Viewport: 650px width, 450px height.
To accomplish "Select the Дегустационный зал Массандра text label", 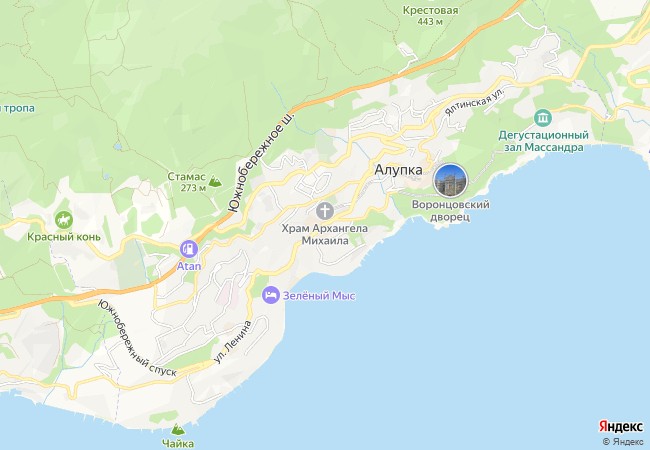I will point(543,141).
